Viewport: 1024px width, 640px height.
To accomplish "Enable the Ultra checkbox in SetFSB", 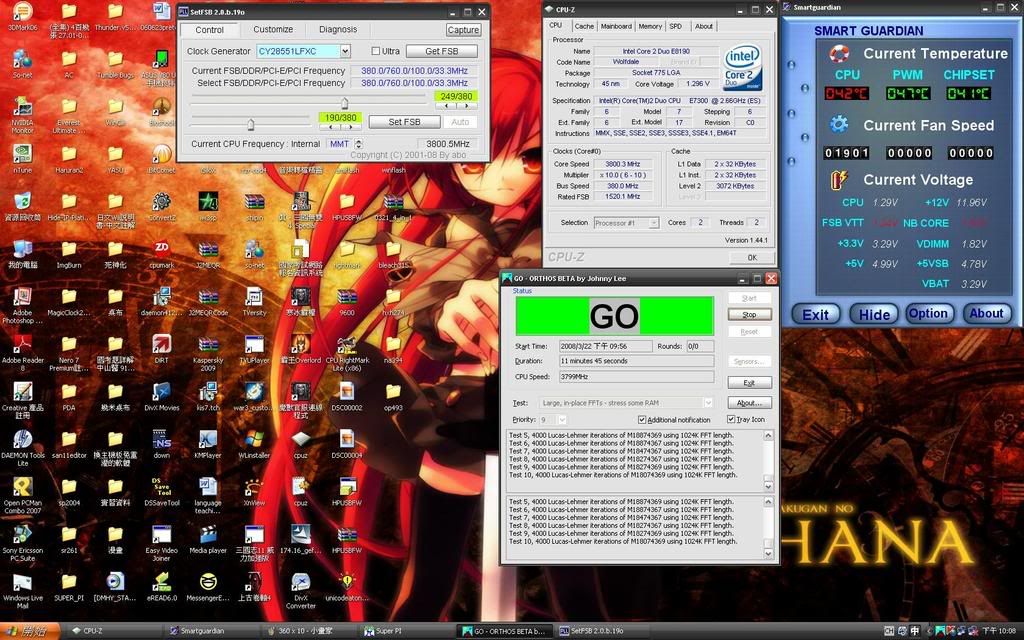I will [x=376, y=51].
